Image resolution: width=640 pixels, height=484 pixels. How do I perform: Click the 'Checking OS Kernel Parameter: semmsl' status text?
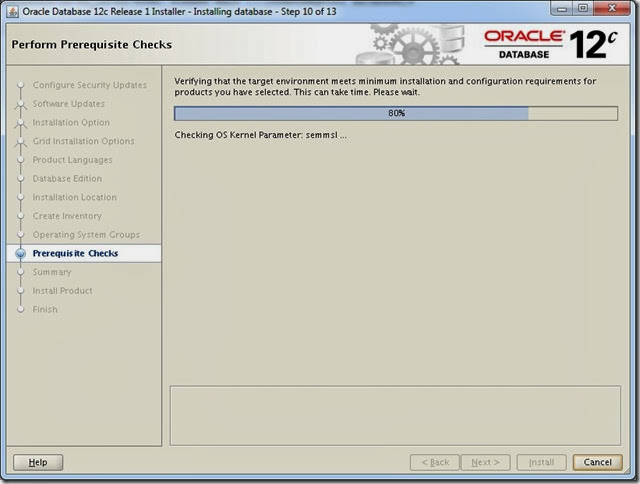260,135
